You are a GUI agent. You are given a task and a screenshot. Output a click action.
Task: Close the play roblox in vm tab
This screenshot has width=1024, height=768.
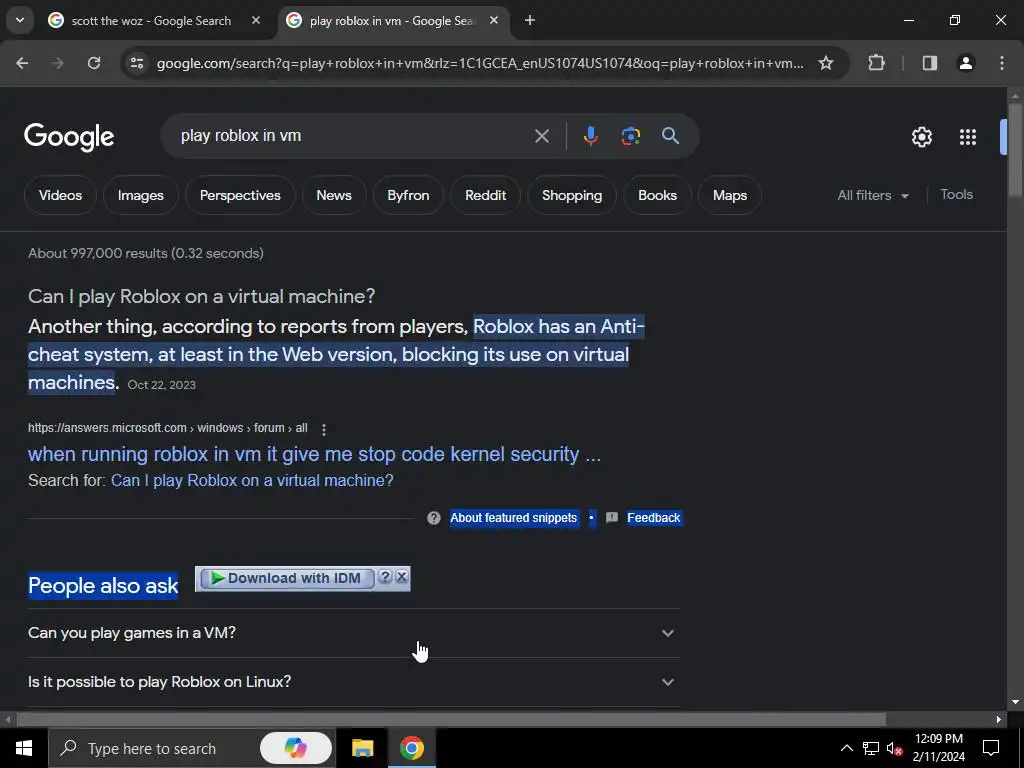coord(494,20)
